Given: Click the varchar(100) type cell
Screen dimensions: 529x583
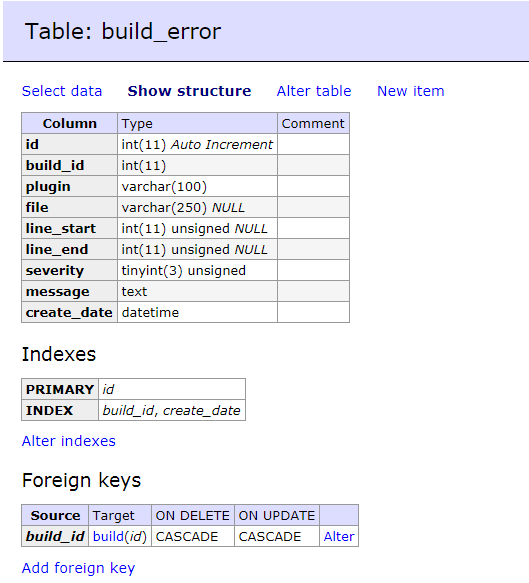Looking at the screenshot, I should coord(197,186).
